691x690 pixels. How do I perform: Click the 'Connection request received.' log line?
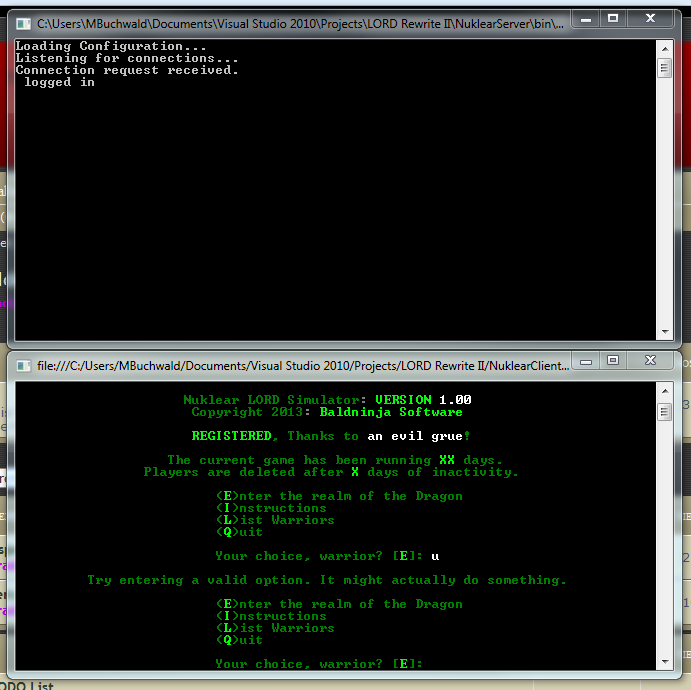pos(127,70)
